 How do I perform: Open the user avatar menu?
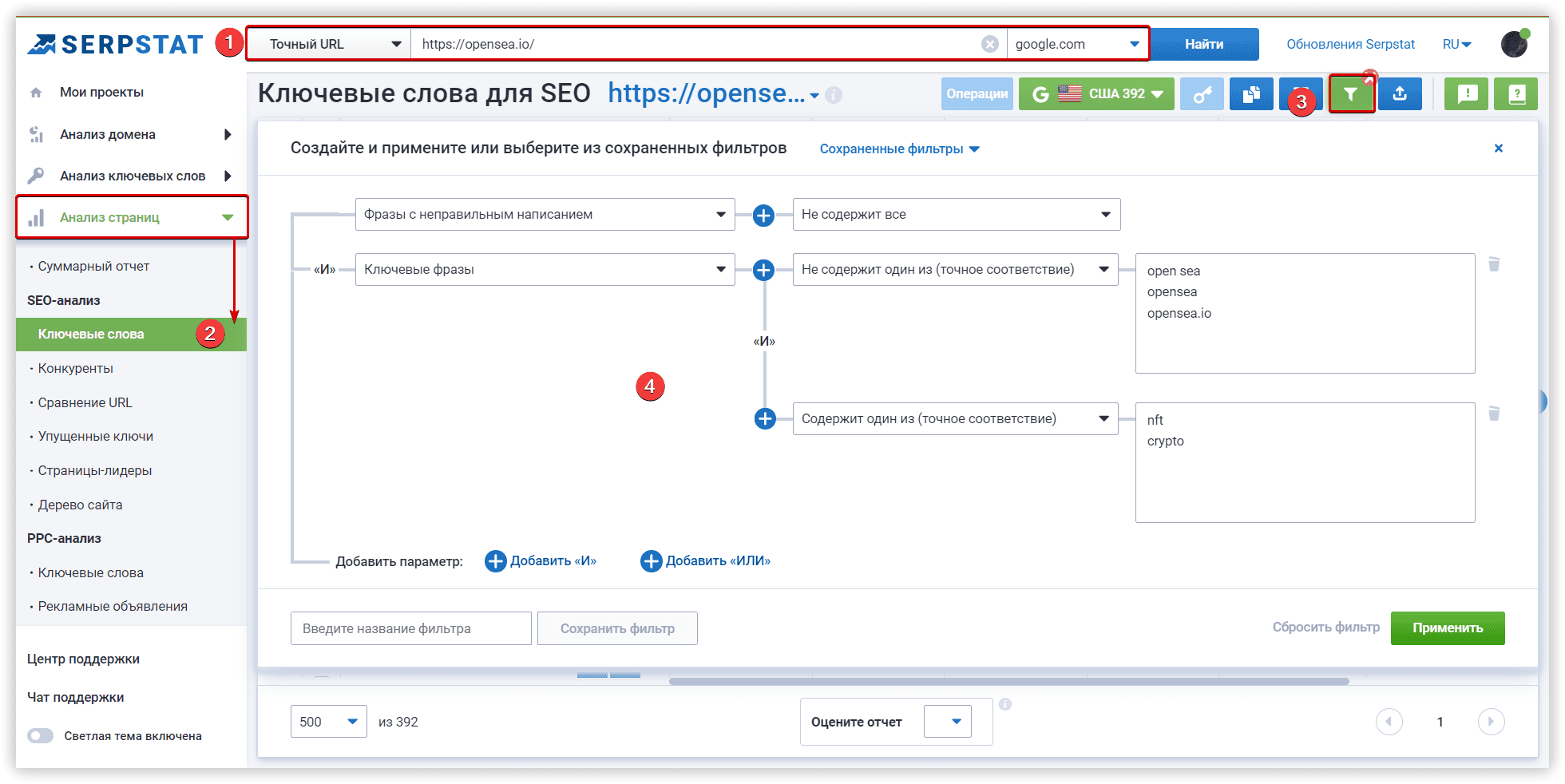point(1514,44)
